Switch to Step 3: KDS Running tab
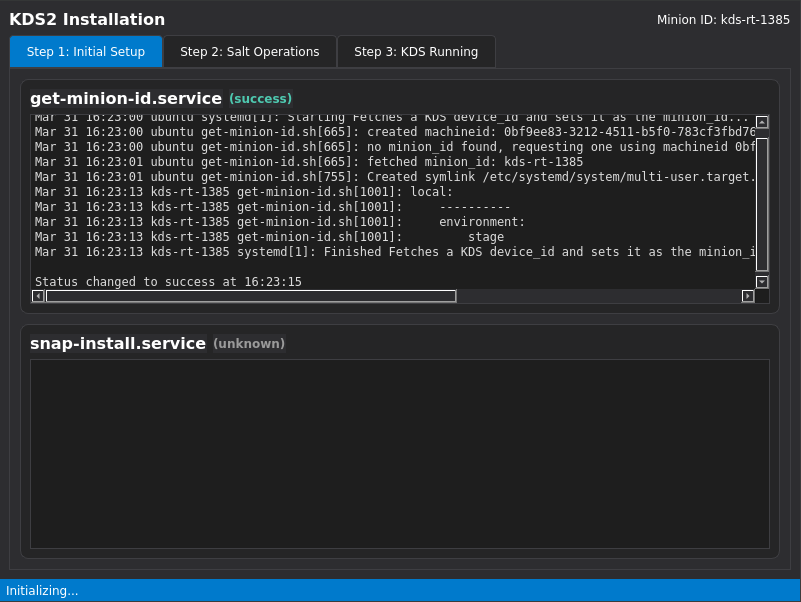The width and height of the screenshot is (801, 602). point(416,52)
